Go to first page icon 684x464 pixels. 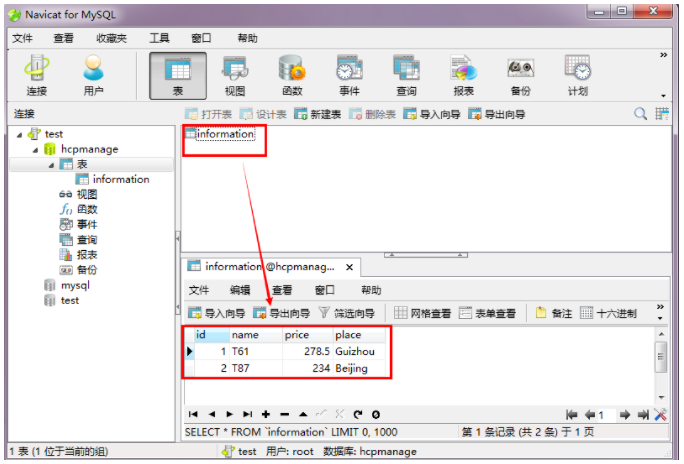coord(571,415)
